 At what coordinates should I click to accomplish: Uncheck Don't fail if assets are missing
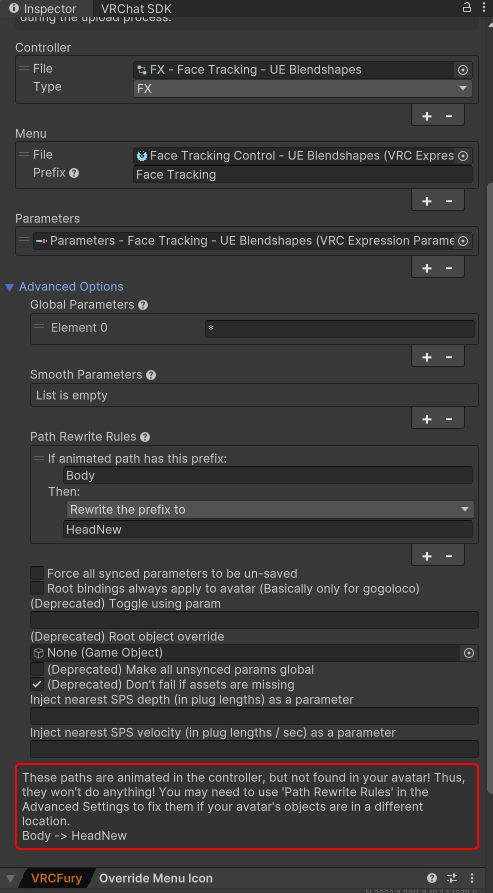(37, 685)
